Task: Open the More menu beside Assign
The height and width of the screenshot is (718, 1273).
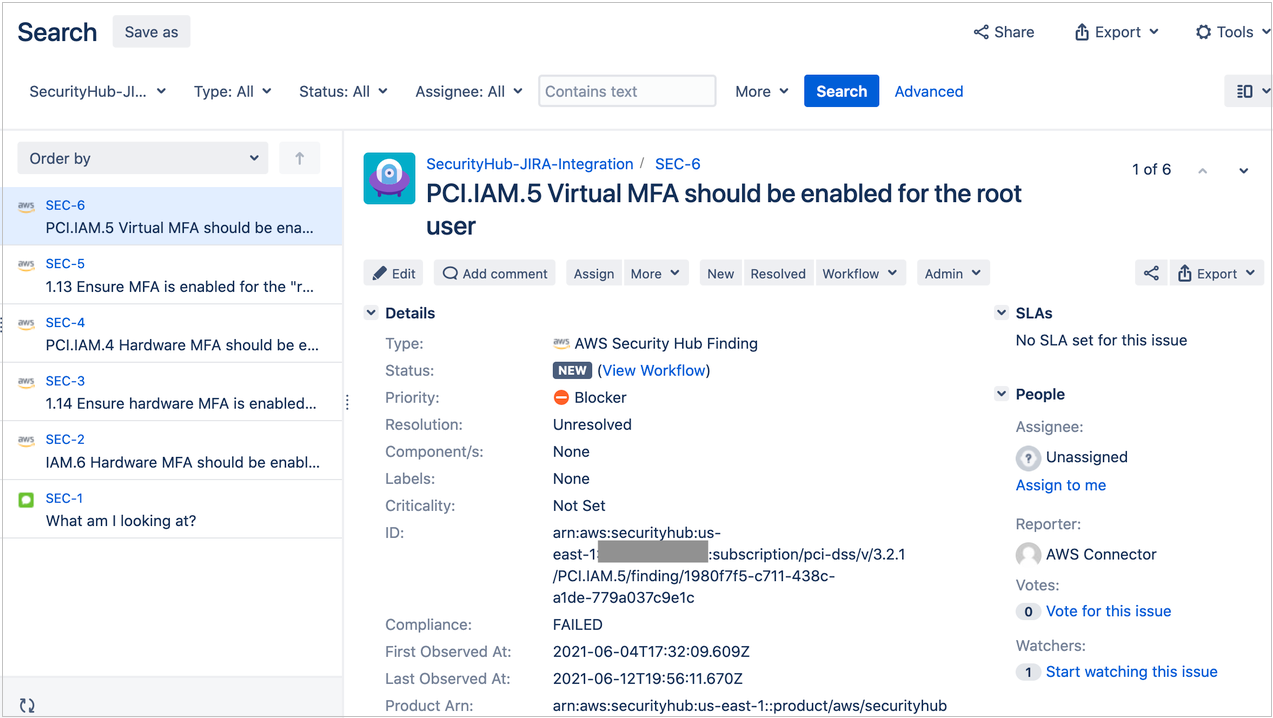Action: (x=655, y=272)
